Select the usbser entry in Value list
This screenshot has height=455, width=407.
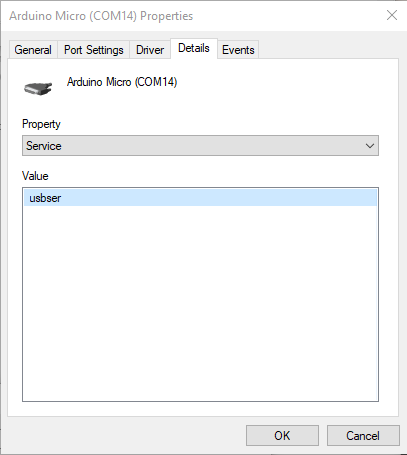tap(200, 198)
